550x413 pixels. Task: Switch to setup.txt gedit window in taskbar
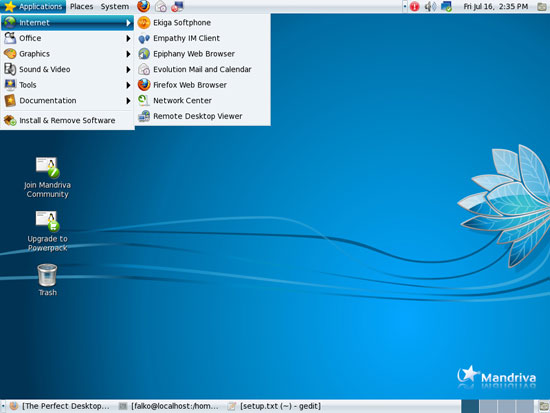(275, 406)
